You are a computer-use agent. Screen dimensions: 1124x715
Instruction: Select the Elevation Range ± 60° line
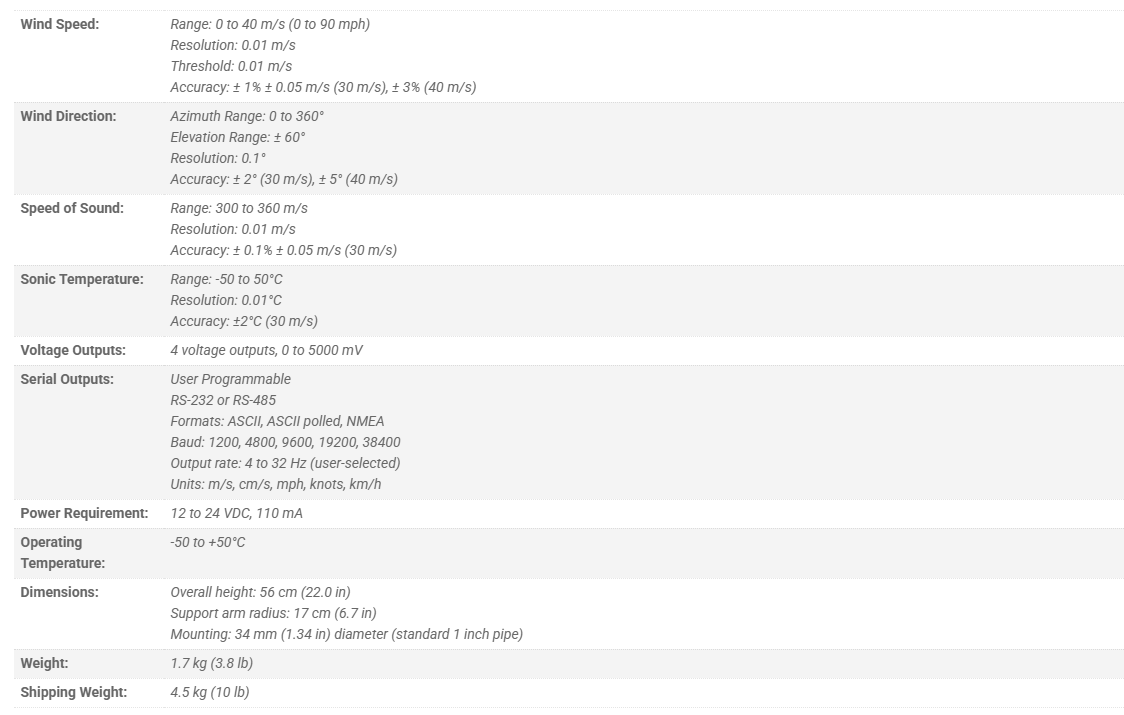(x=238, y=137)
